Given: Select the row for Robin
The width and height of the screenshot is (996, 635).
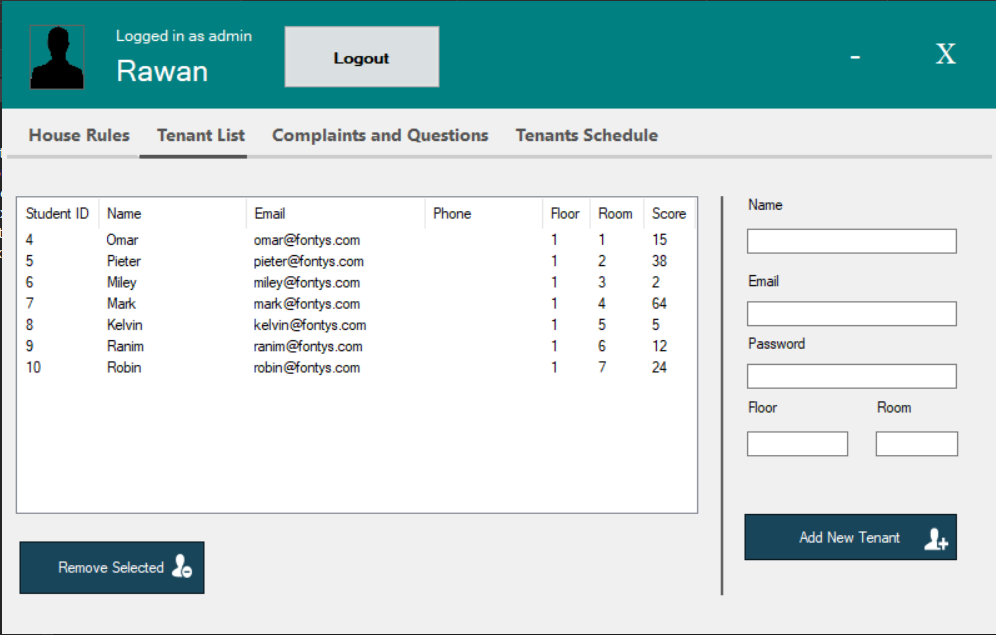Looking at the screenshot, I should pos(356,368).
